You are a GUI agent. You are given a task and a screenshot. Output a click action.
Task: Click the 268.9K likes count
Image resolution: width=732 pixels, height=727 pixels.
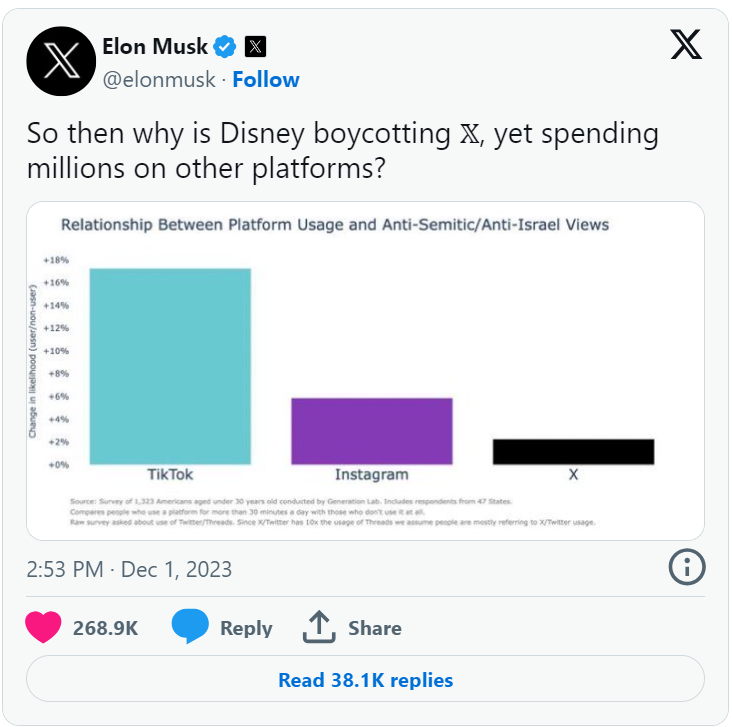(106, 628)
